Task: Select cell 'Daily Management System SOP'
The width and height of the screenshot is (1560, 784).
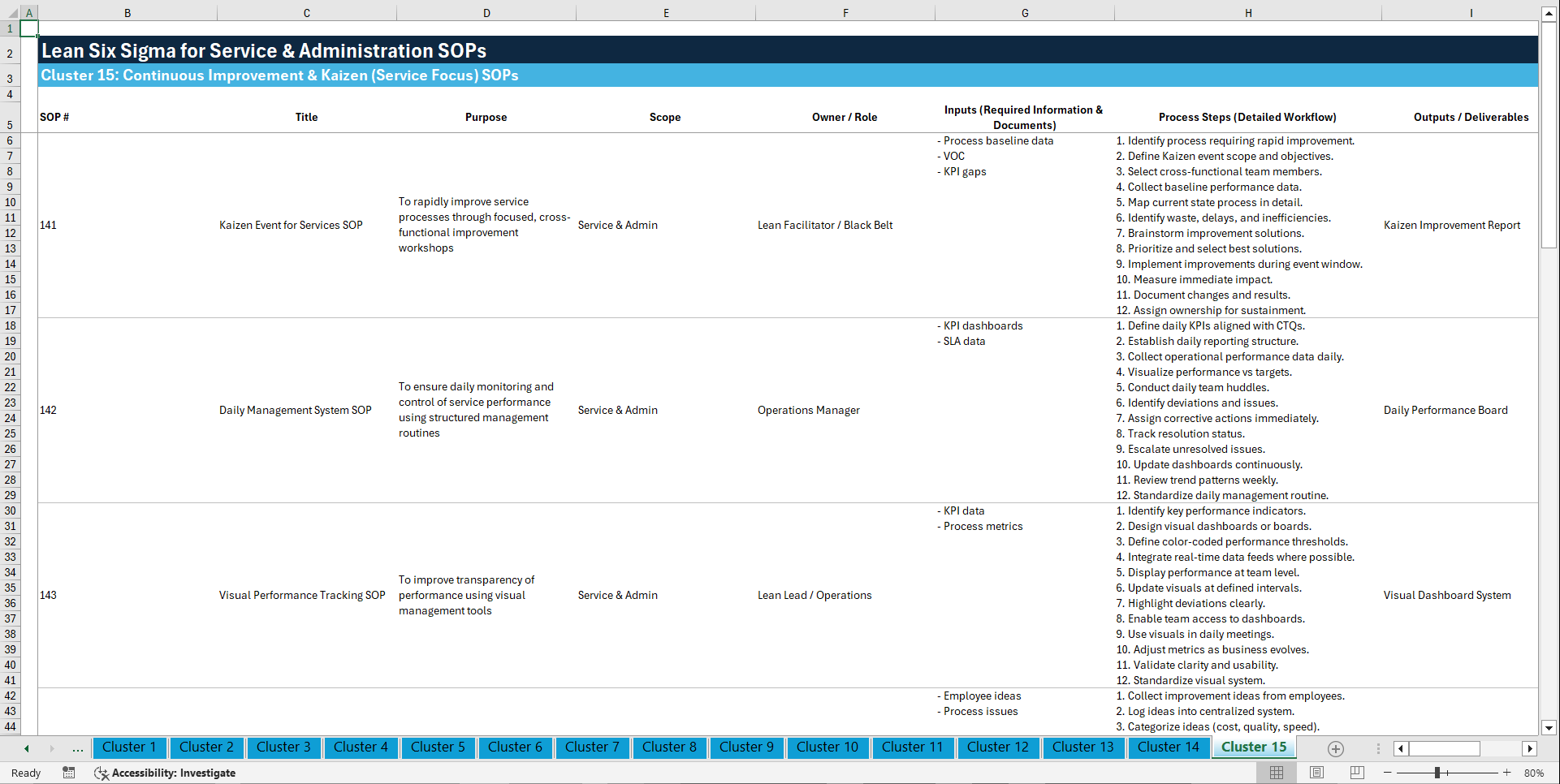Action: pyautogui.click(x=307, y=410)
